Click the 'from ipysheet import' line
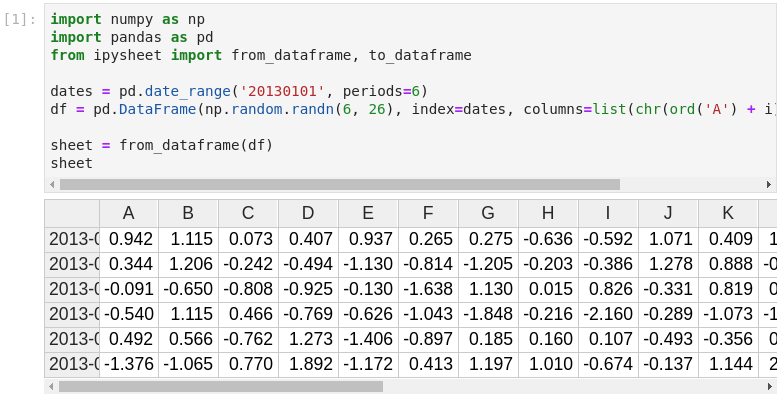This screenshot has width=779, height=397. (261, 56)
